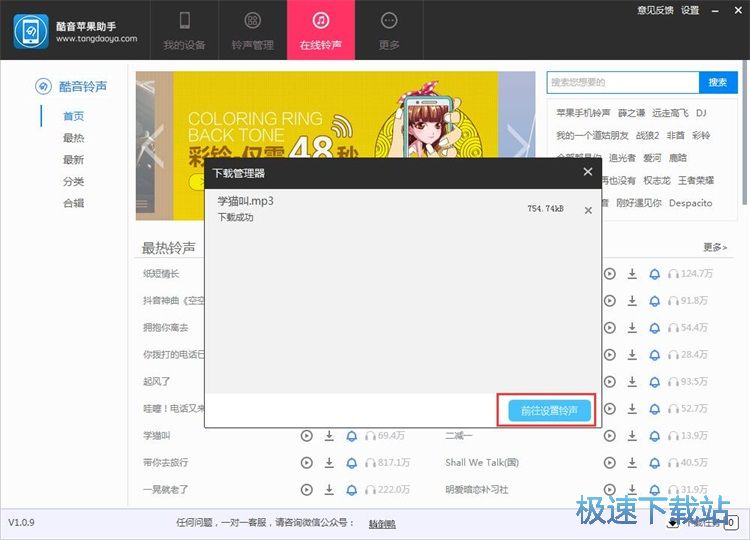This screenshot has width=750, height=540.
Task: Click the blue 搜索 button
Action: (x=718, y=82)
